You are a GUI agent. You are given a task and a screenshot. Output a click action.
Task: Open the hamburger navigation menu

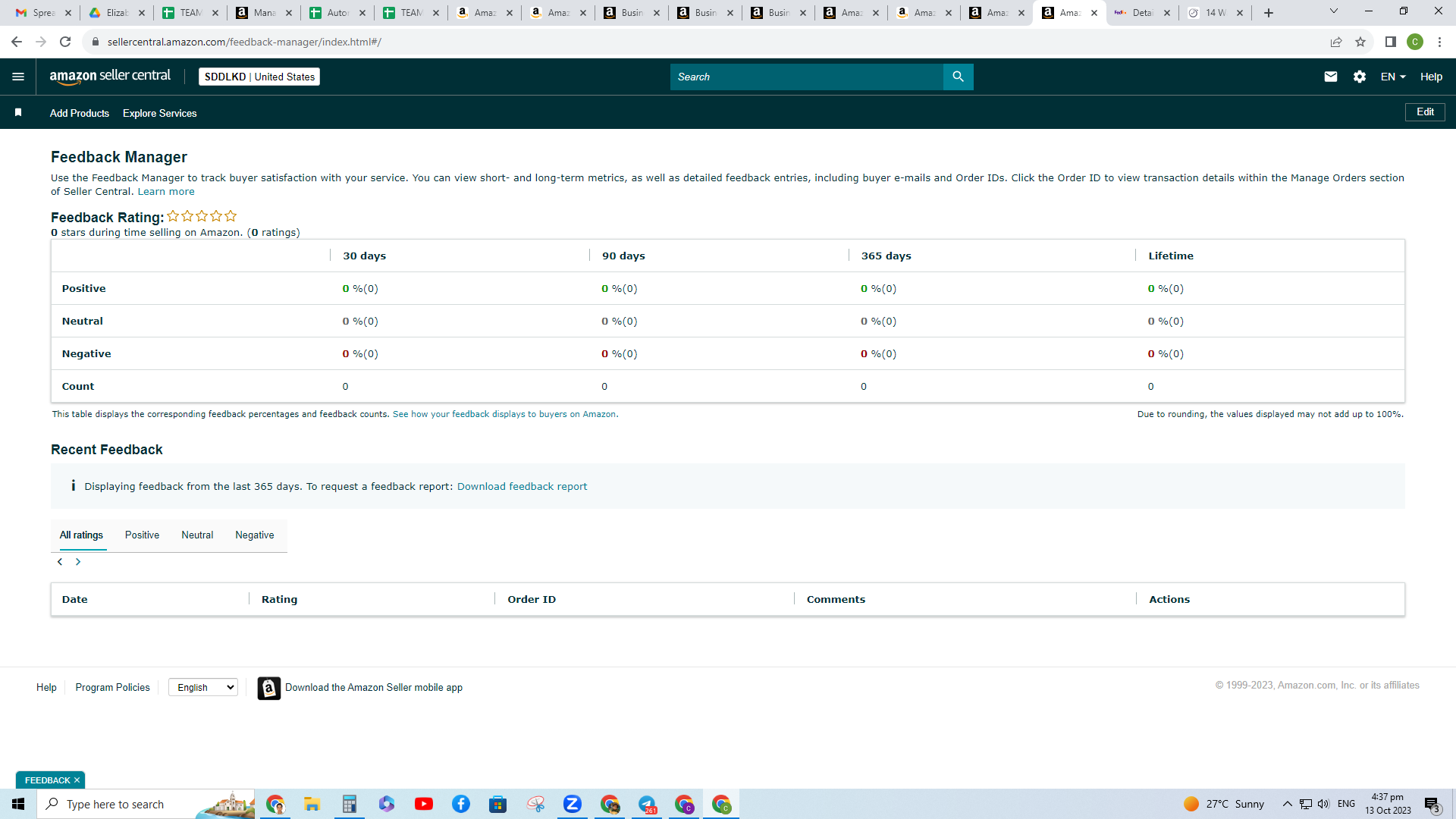point(18,77)
